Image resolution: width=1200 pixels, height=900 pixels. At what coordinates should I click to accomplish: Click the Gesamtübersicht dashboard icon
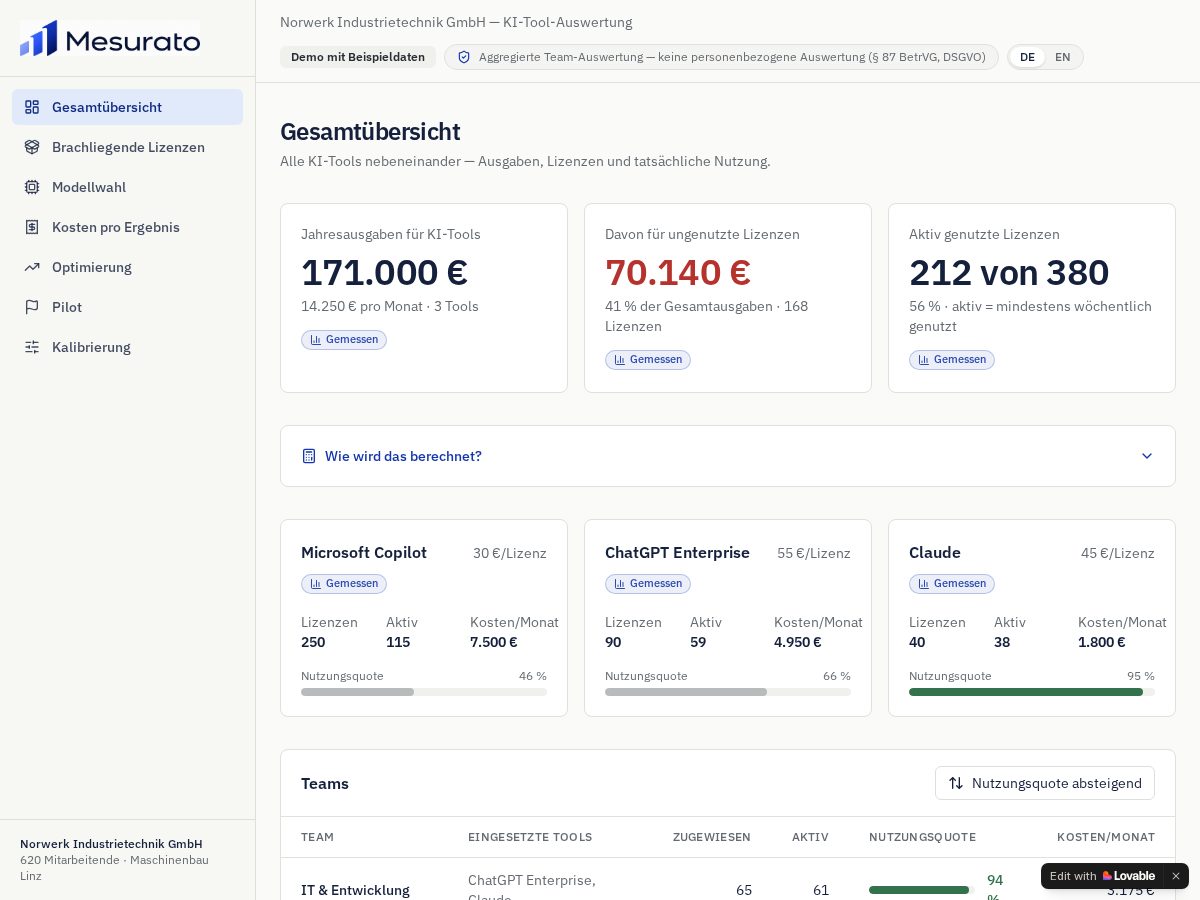[x=32, y=107]
